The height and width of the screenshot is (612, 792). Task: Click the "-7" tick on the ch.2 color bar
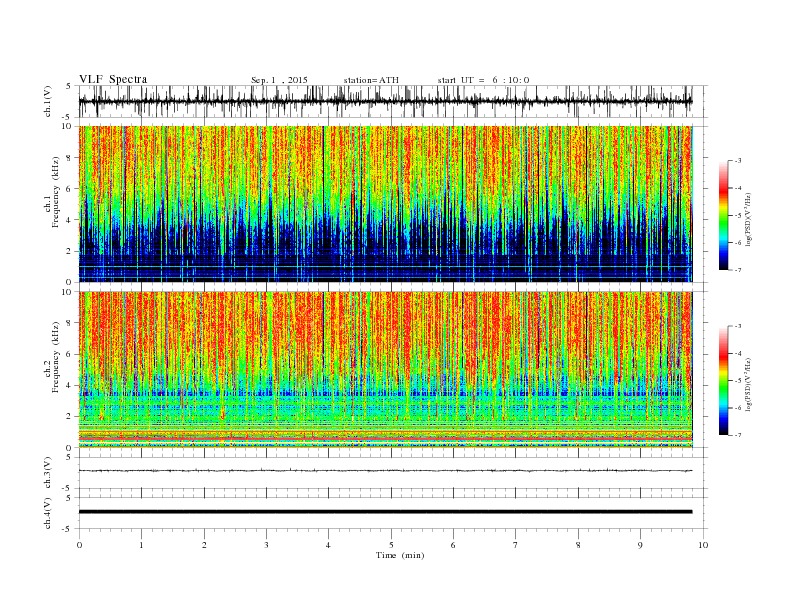738,435
